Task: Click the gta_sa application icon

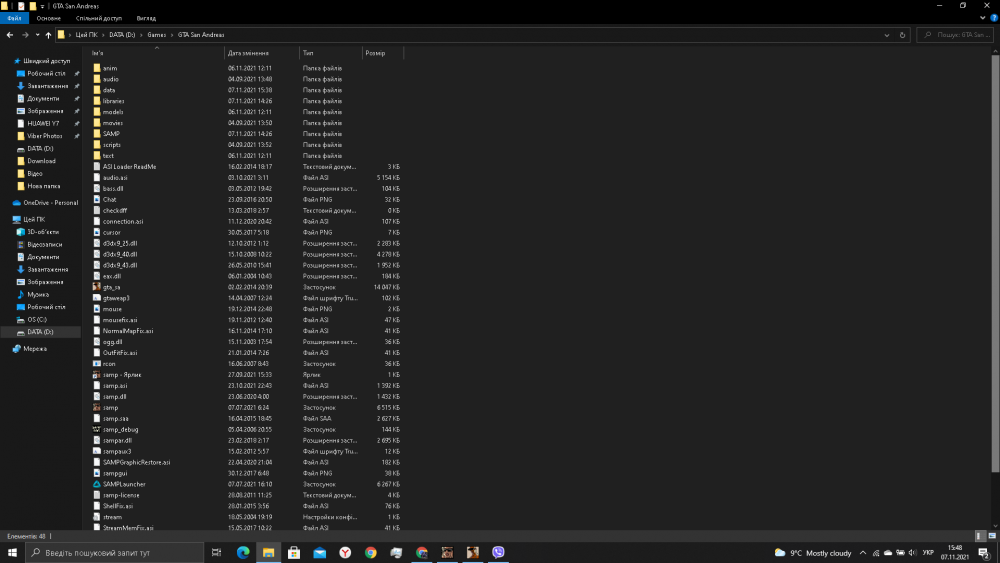Action: (x=97, y=287)
